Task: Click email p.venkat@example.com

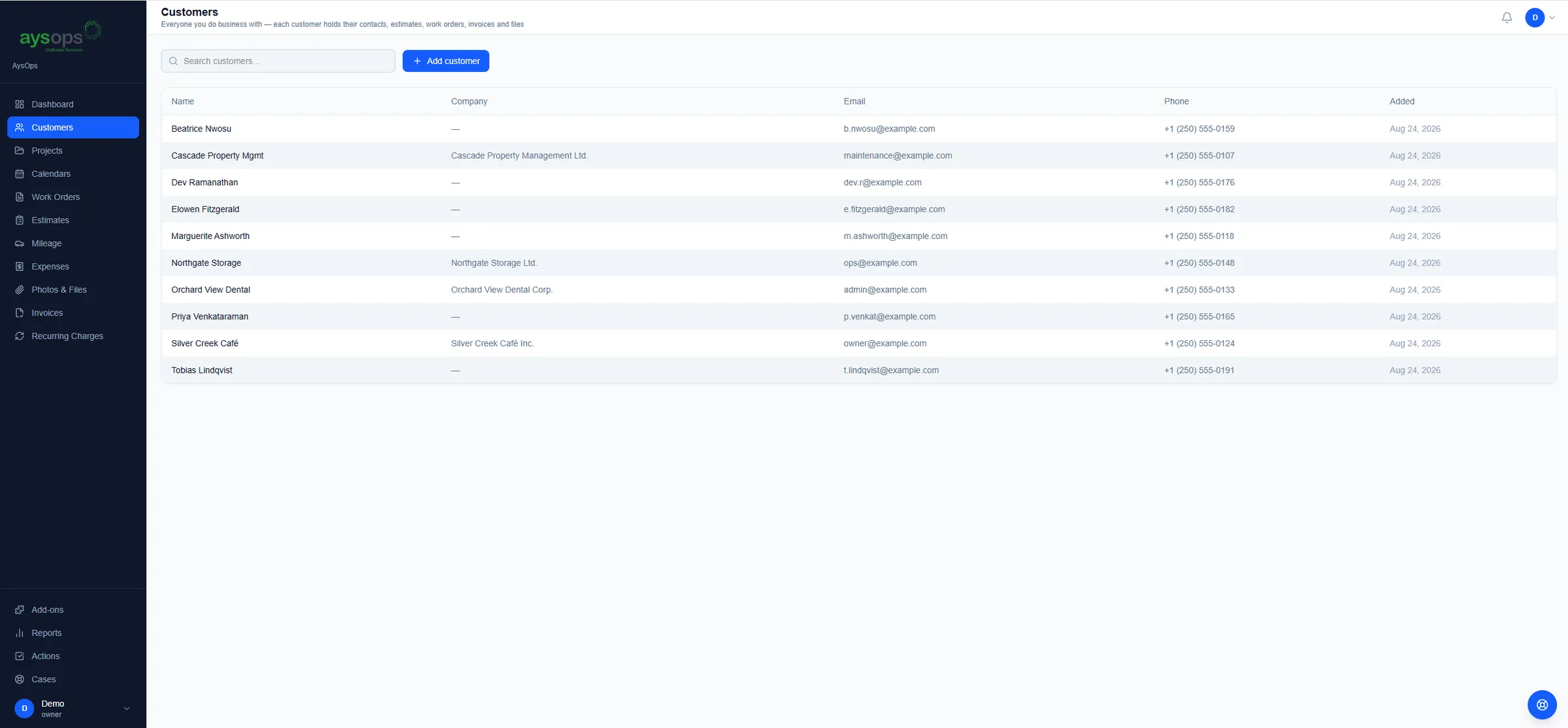Action: (889, 317)
